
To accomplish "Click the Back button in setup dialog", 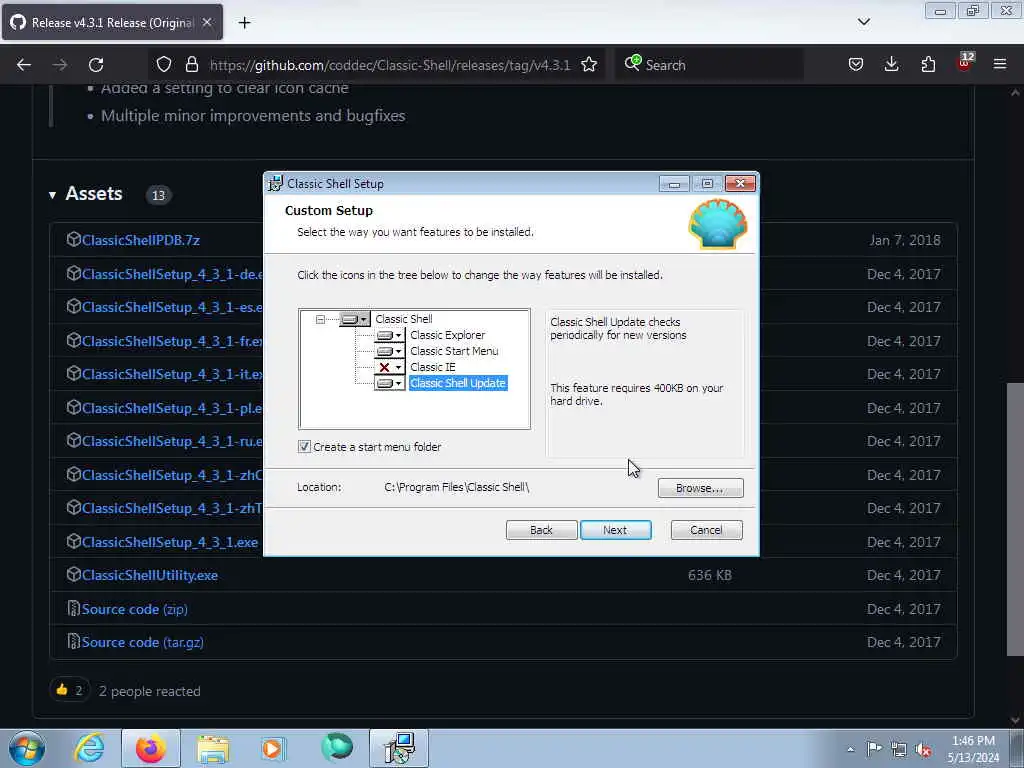I will point(541,530).
